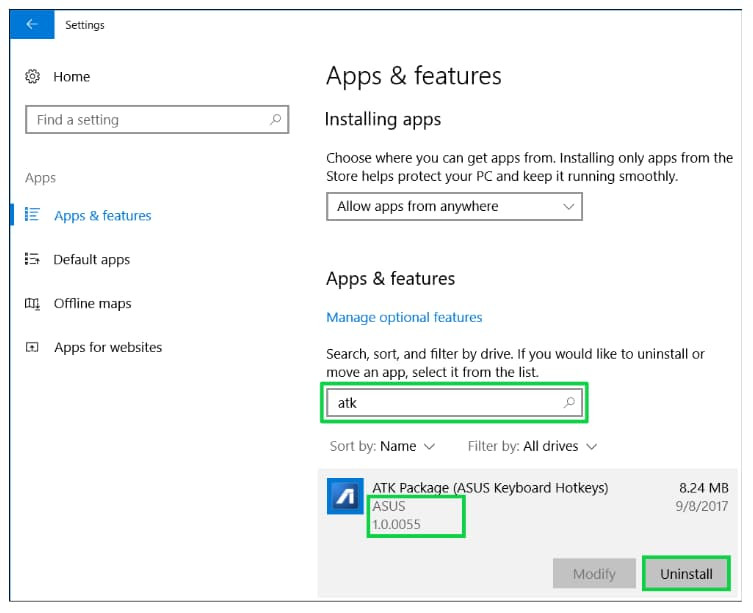
Task: Click the version text 1.0.0055
Action: point(396,525)
